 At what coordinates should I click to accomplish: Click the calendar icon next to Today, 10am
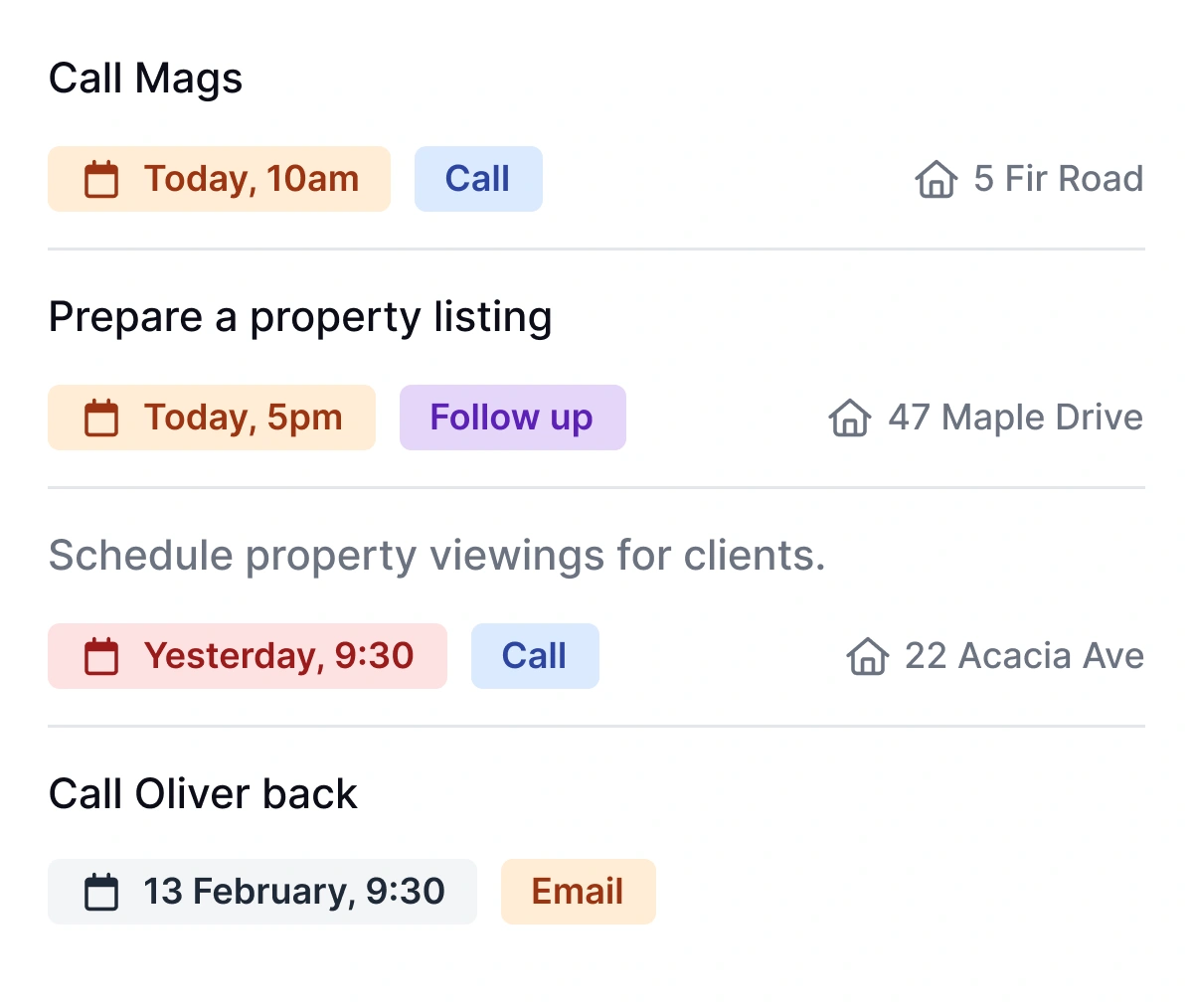[102, 179]
